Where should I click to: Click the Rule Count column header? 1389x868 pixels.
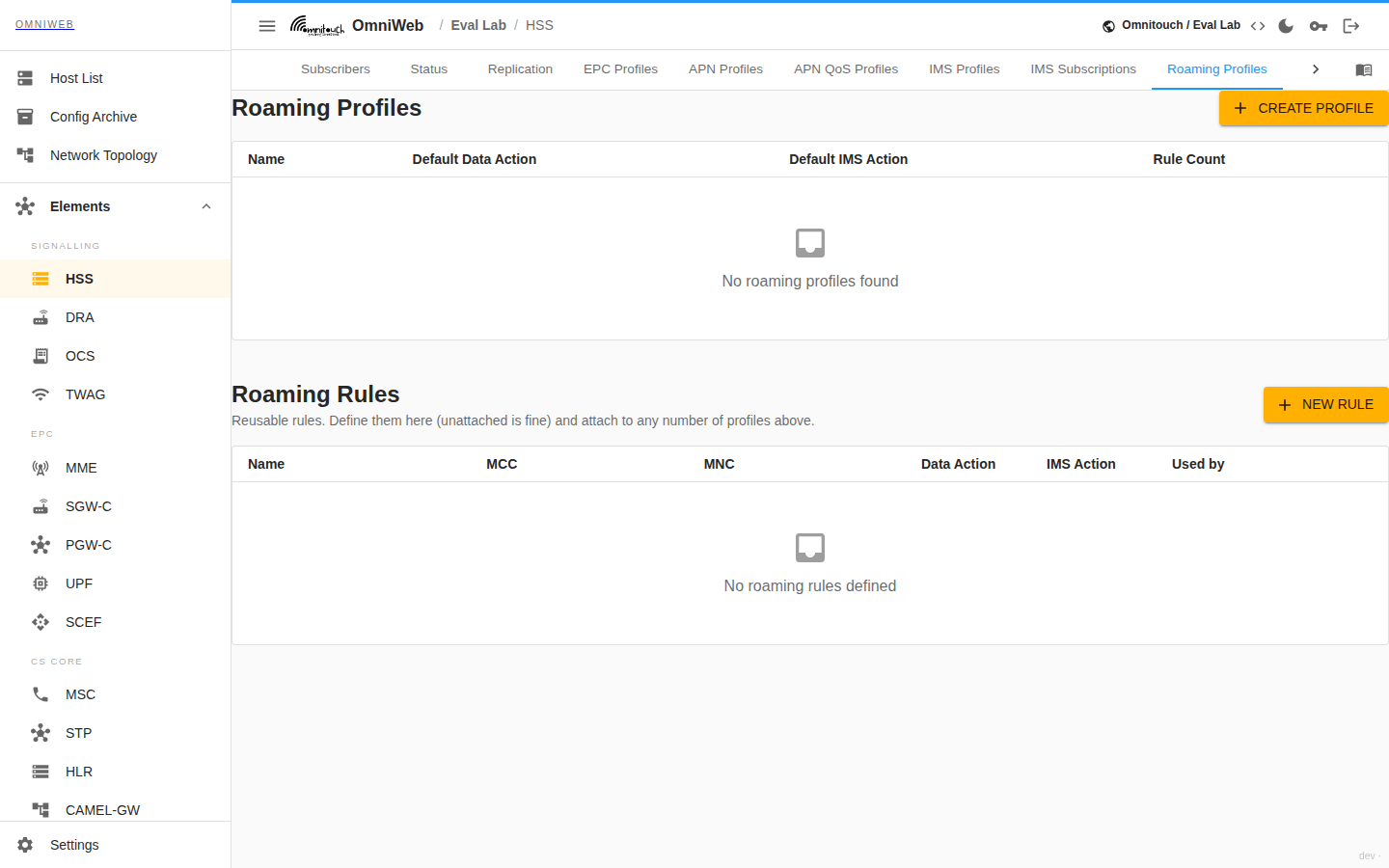1189,159
